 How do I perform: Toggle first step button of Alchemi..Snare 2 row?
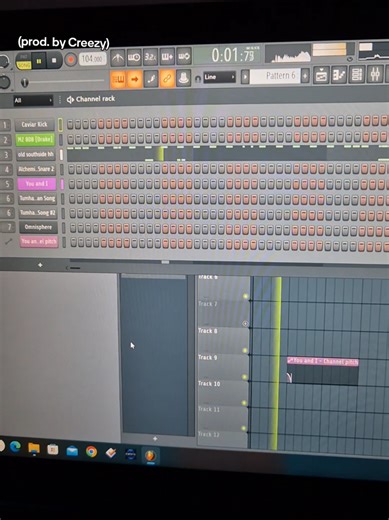pyautogui.click(x=71, y=169)
